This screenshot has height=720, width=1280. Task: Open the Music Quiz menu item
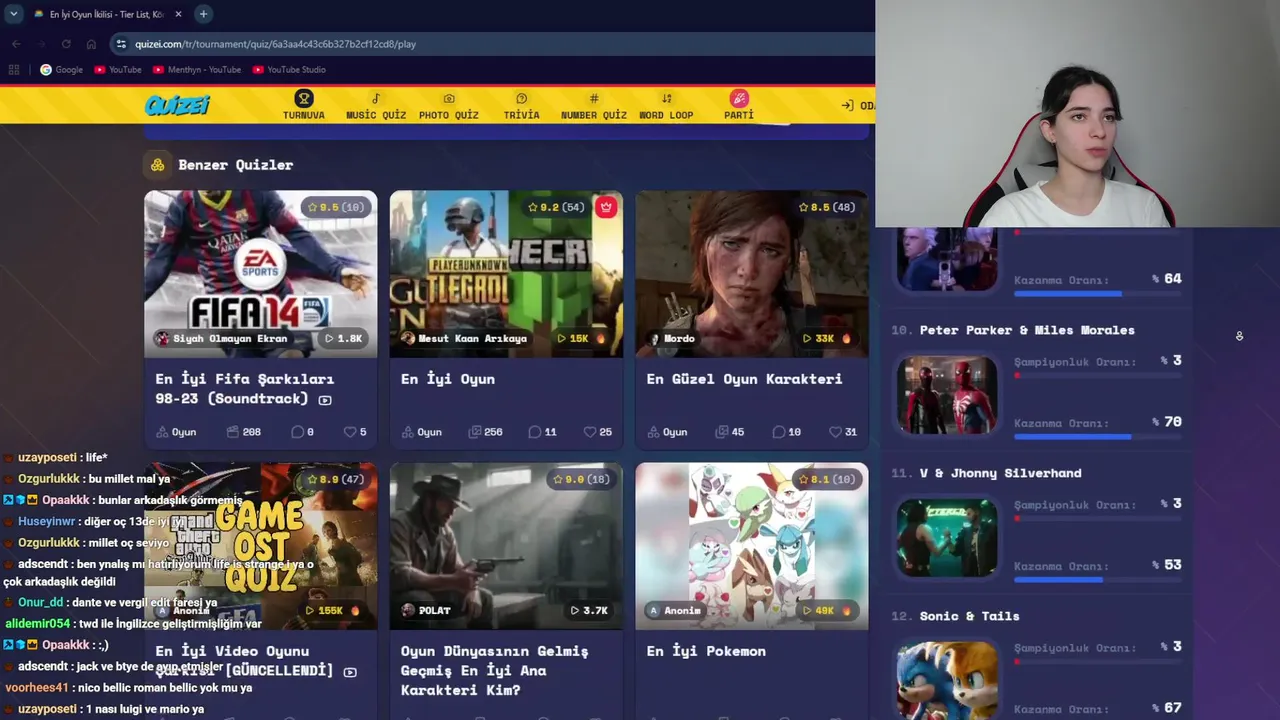(x=376, y=105)
